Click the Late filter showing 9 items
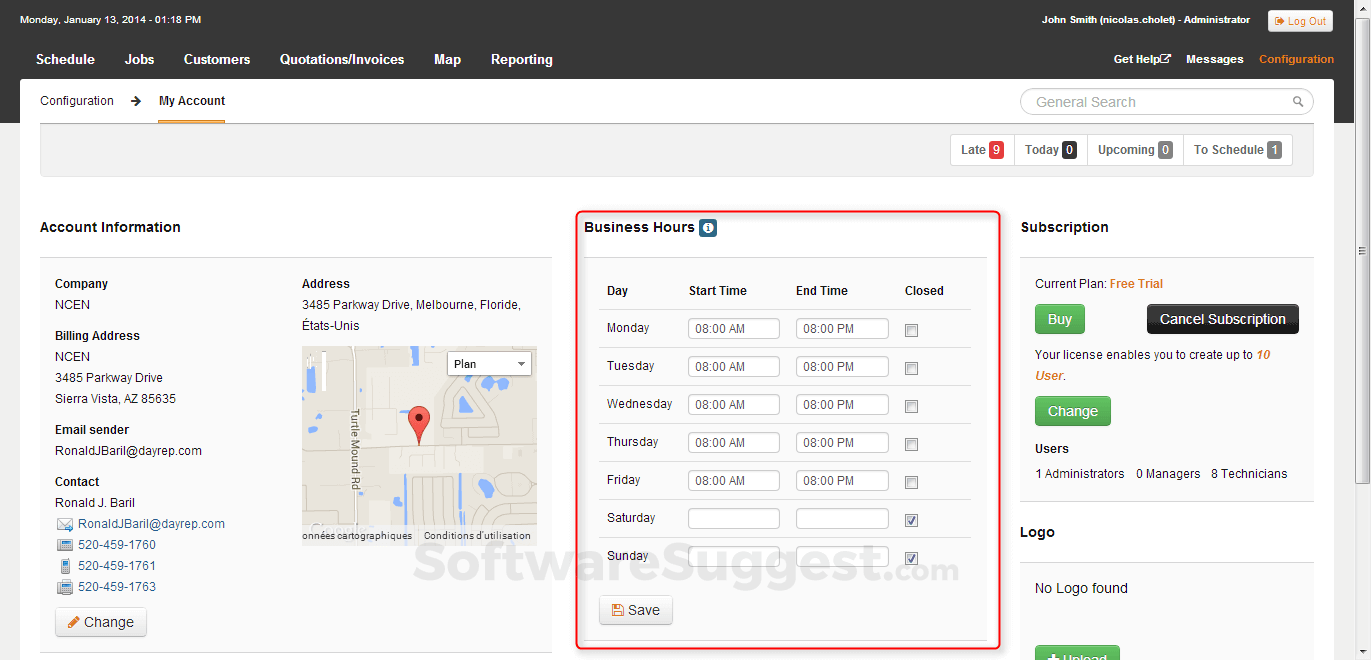This screenshot has width=1371, height=660. [980, 149]
